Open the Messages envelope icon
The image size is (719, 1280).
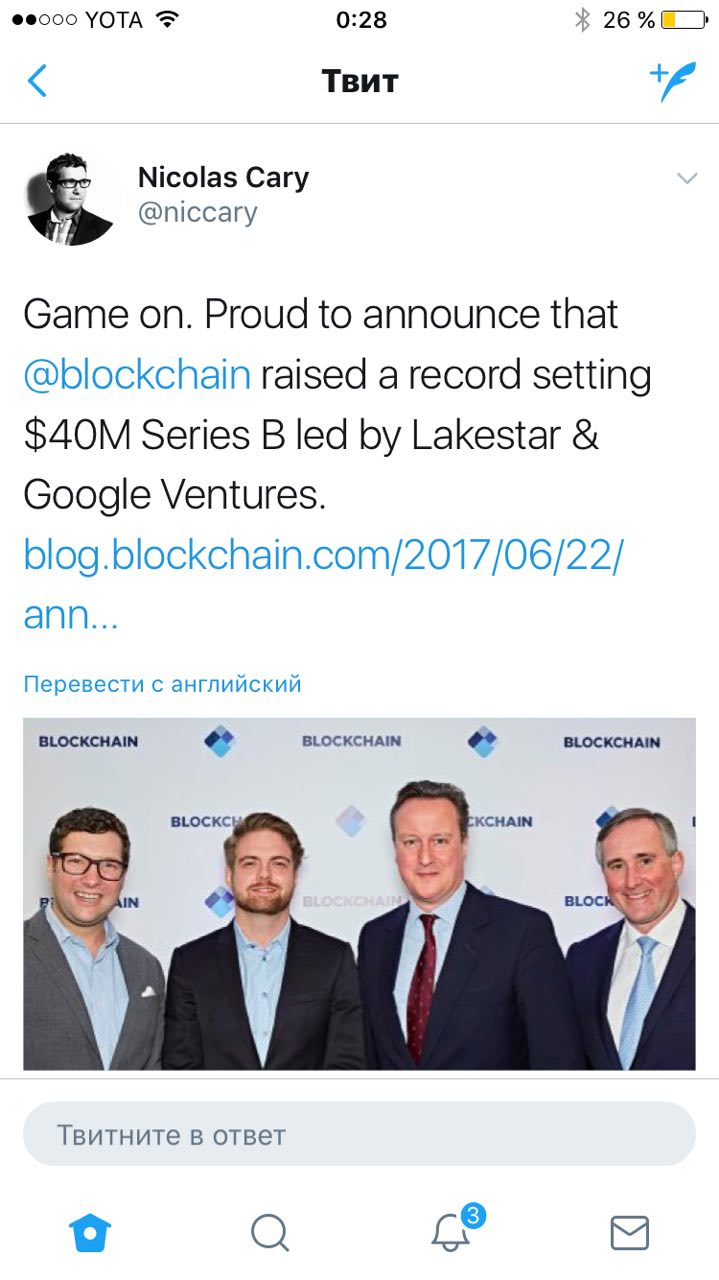[629, 1233]
